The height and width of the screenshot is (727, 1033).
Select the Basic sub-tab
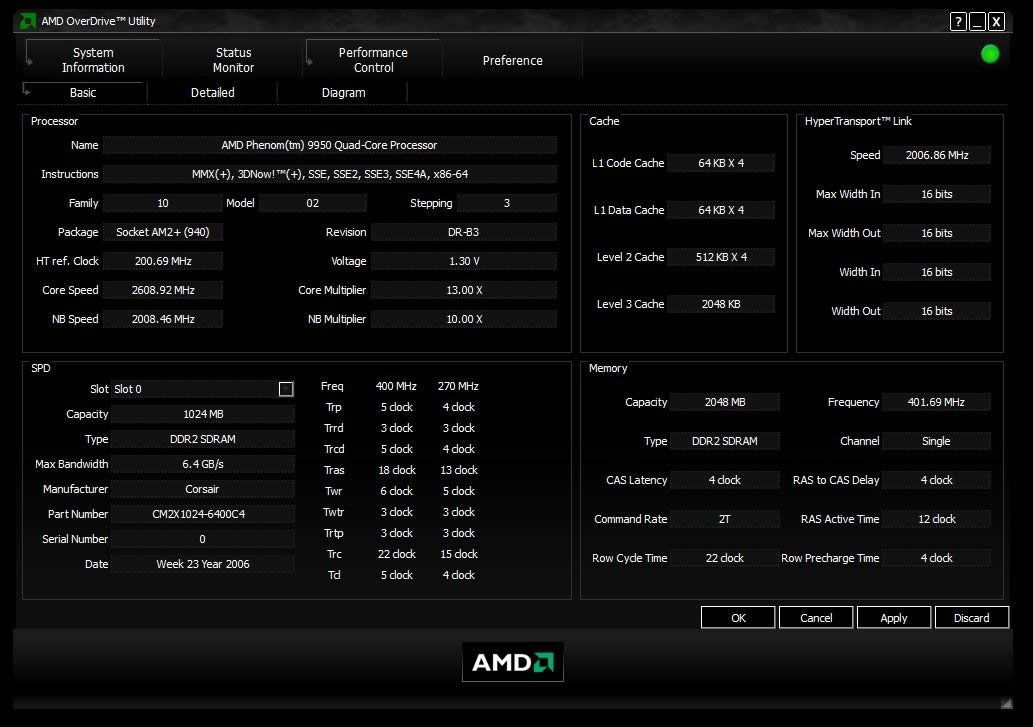[83, 93]
